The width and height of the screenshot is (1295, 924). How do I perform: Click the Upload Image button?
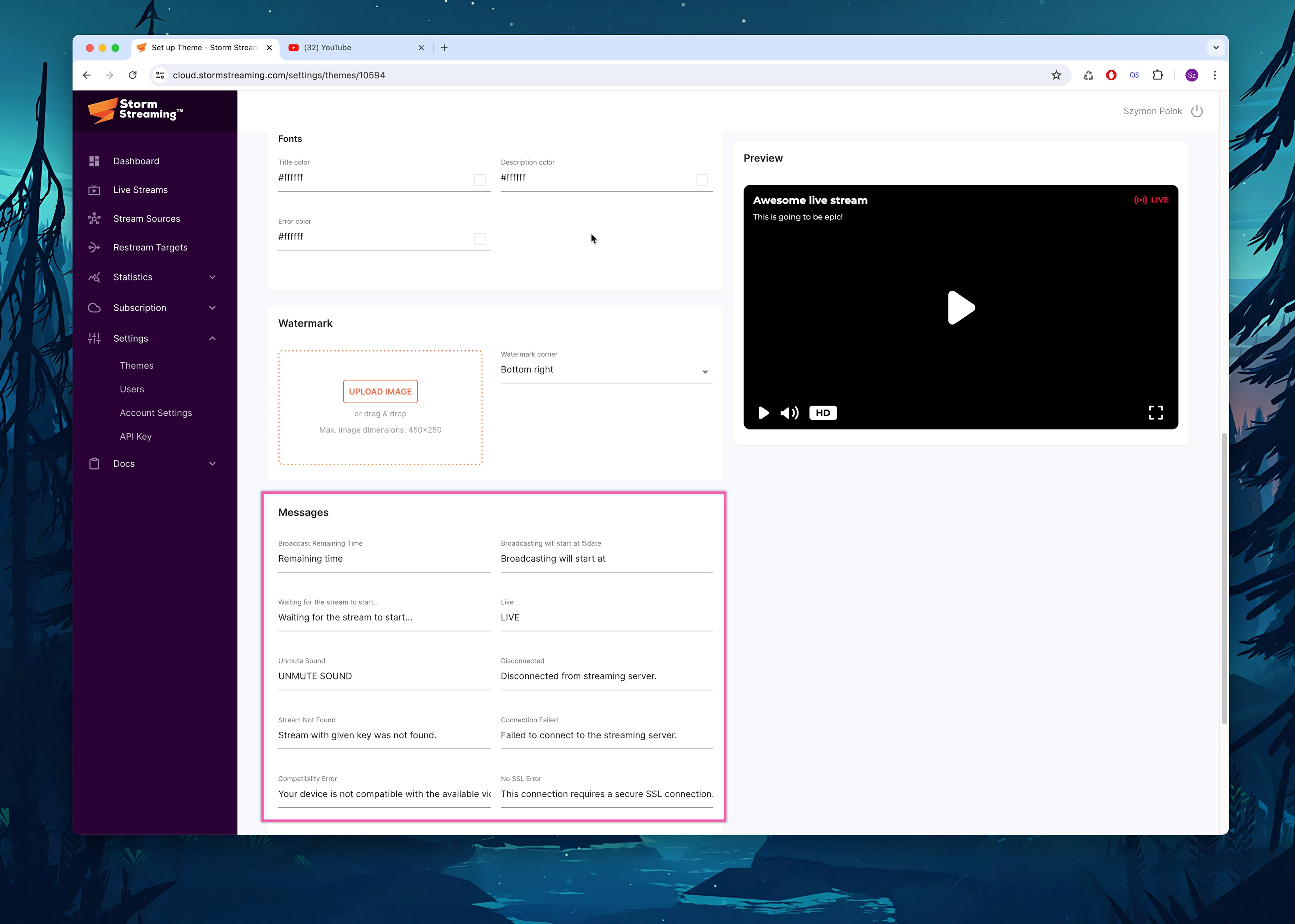pyautogui.click(x=380, y=392)
